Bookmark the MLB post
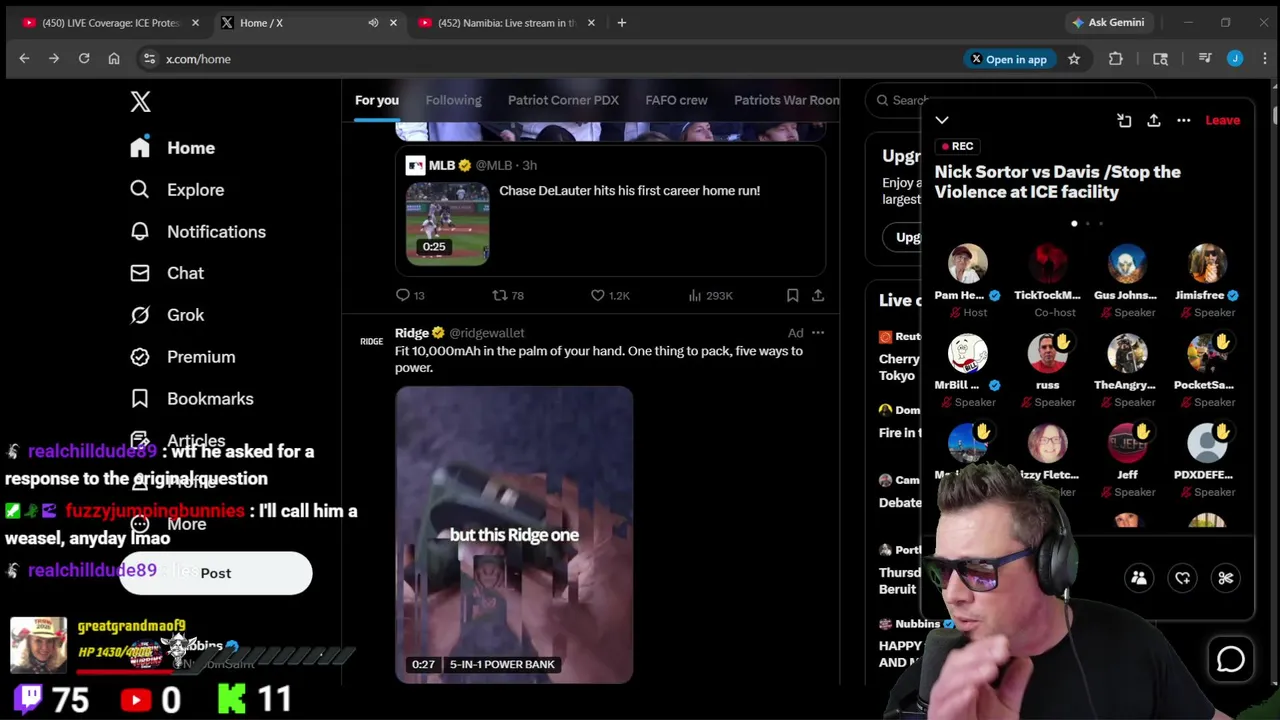 [x=792, y=295]
